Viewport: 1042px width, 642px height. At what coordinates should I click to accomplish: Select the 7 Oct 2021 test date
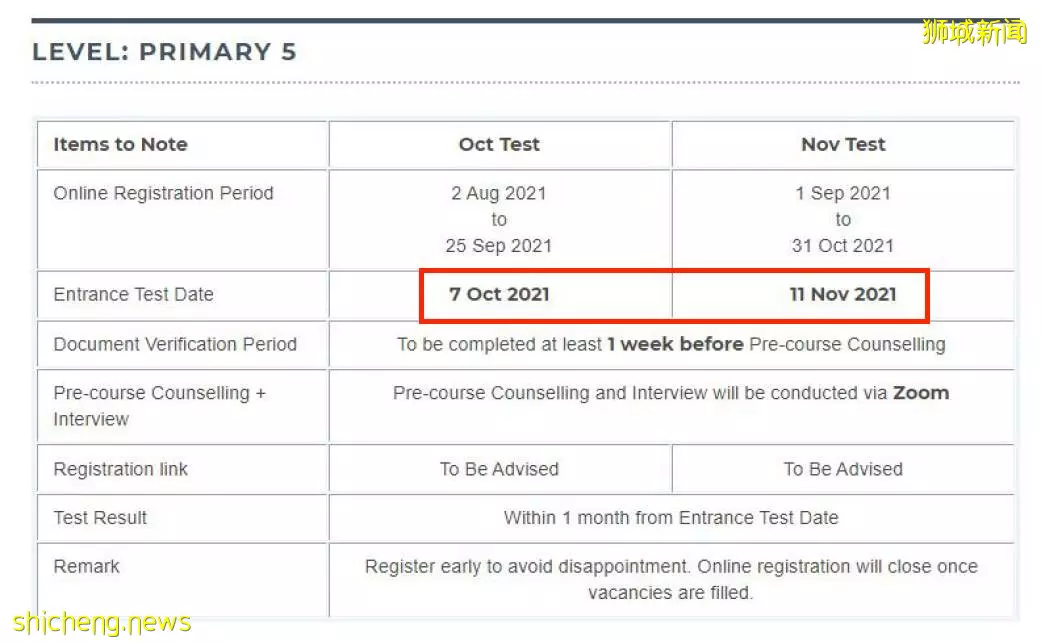pyautogui.click(x=499, y=294)
